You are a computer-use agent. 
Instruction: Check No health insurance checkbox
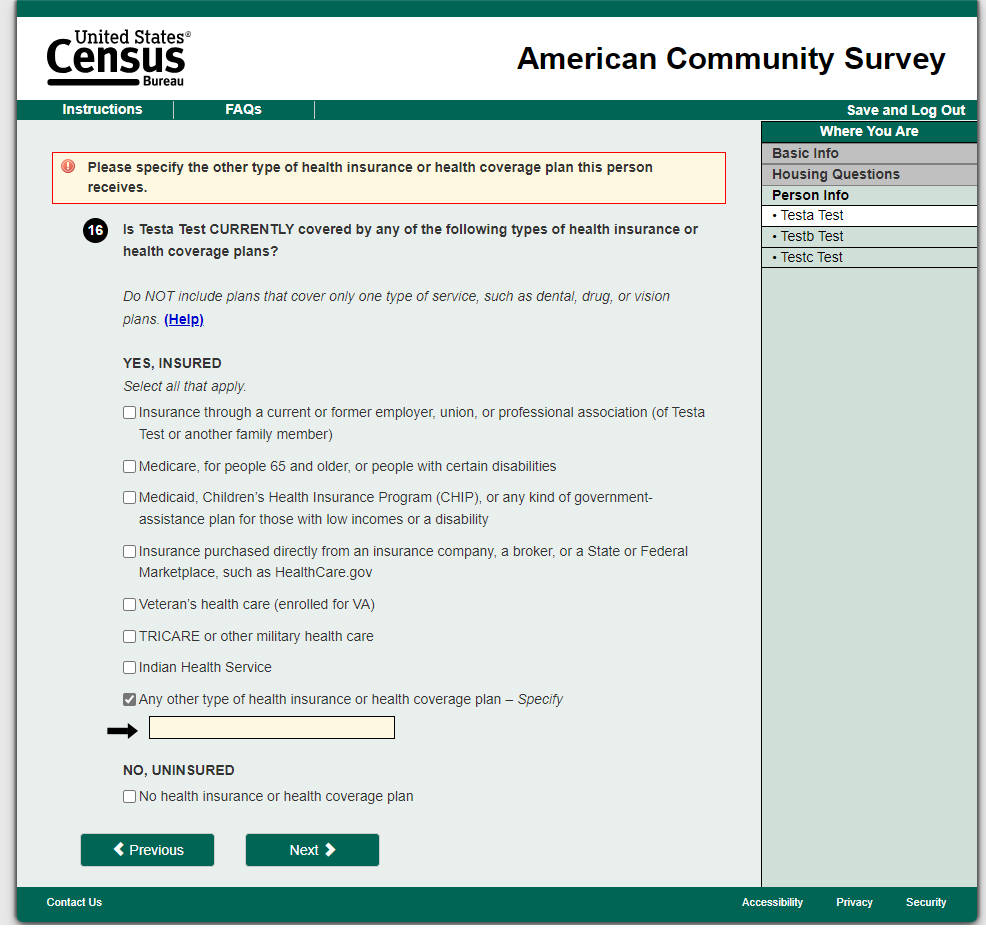pyautogui.click(x=130, y=797)
